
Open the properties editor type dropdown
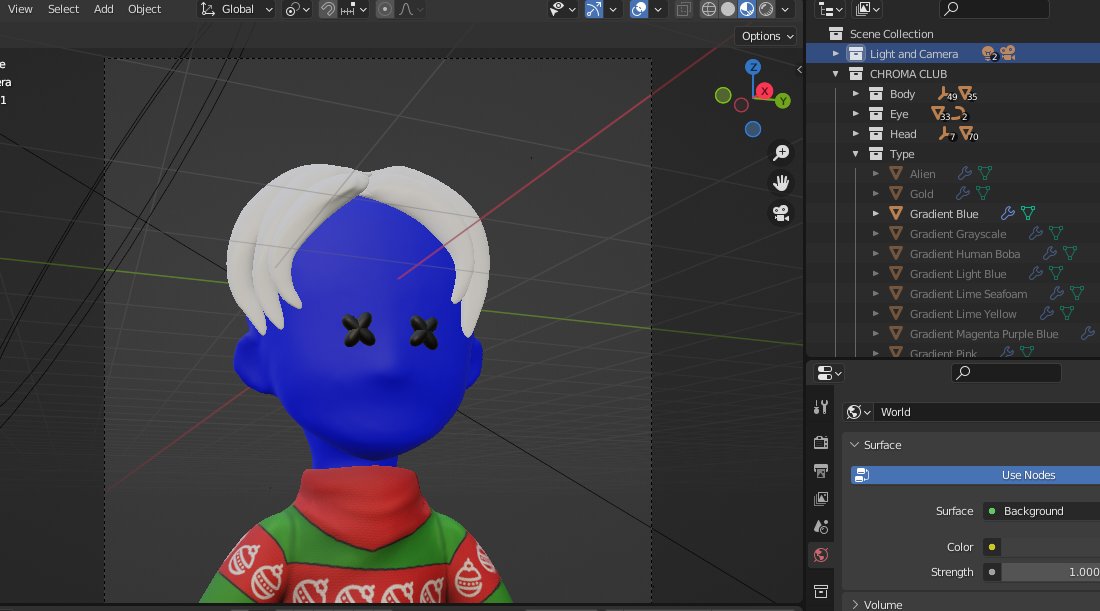(829, 372)
